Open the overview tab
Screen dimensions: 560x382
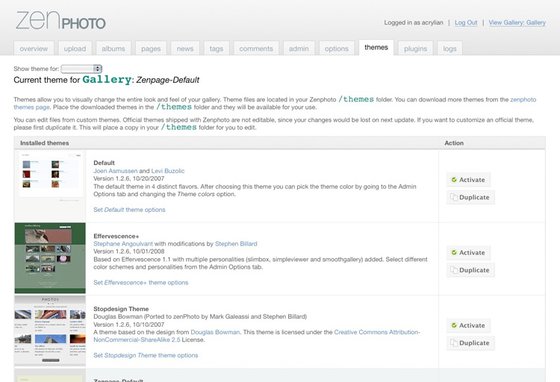34,49
